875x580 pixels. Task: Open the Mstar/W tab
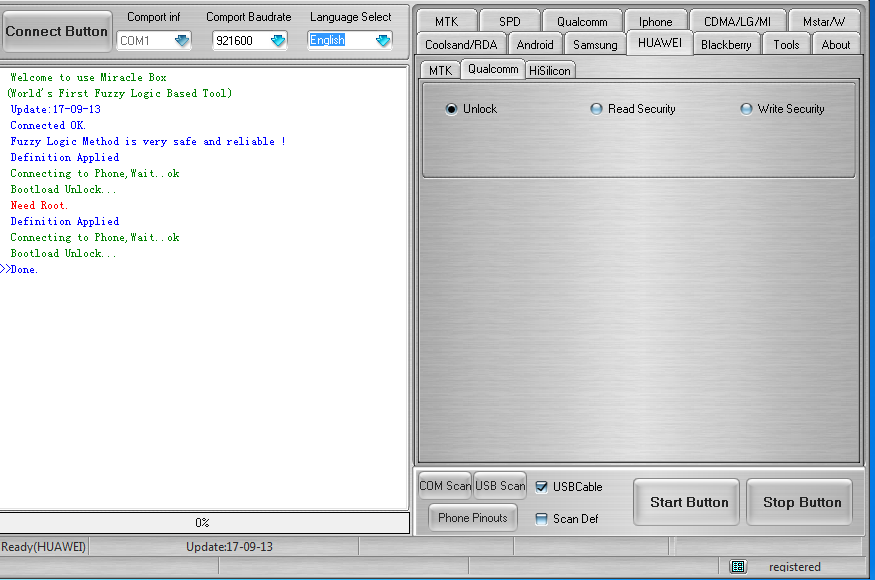pyautogui.click(x=824, y=21)
